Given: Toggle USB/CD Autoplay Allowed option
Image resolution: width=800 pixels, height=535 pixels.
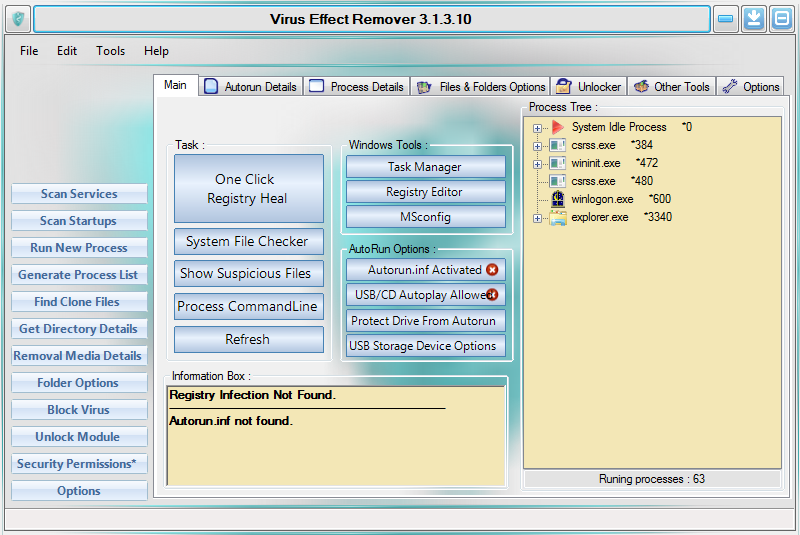Looking at the screenshot, I should 426,295.
